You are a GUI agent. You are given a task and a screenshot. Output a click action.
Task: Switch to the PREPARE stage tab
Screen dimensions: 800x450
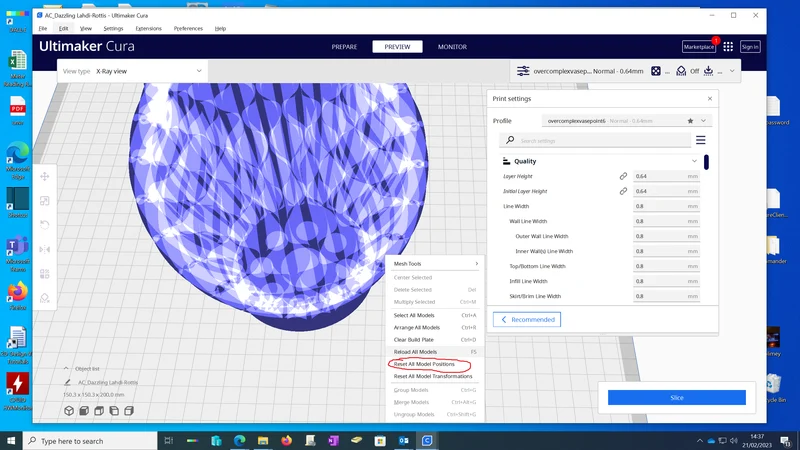tap(344, 47)
